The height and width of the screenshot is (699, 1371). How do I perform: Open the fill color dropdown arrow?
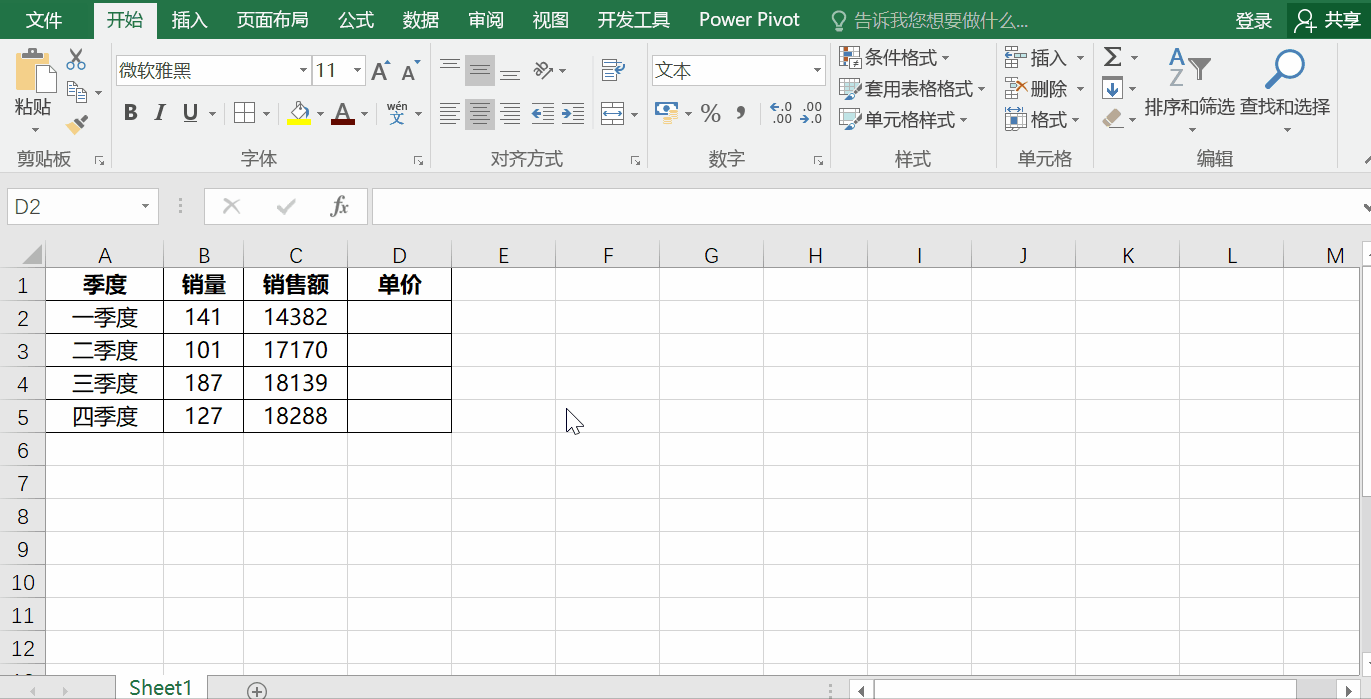pos(320,114)
